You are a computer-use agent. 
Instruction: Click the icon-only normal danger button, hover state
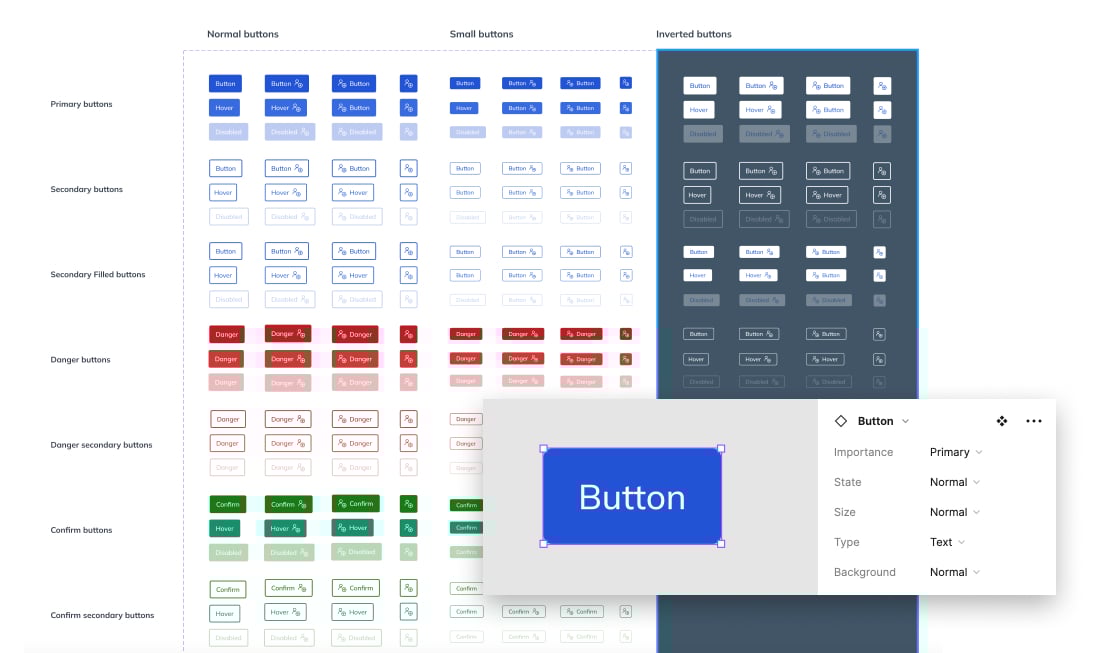(x=408, y=359)
